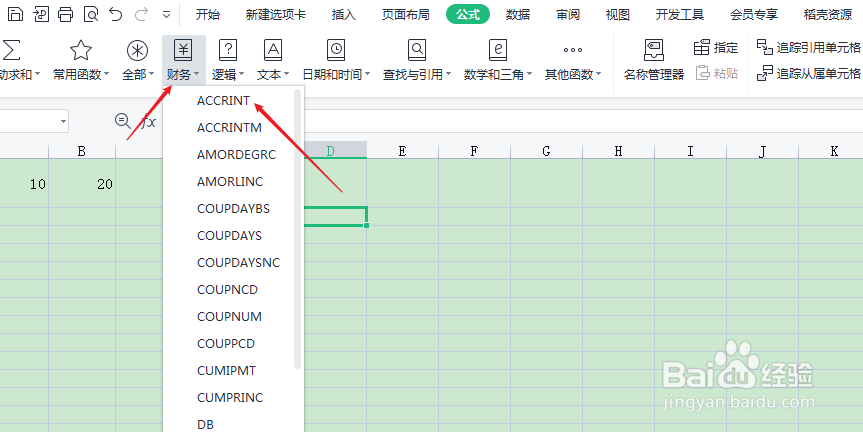
Task: Open Print Preview icon
Action: (91, 14)
